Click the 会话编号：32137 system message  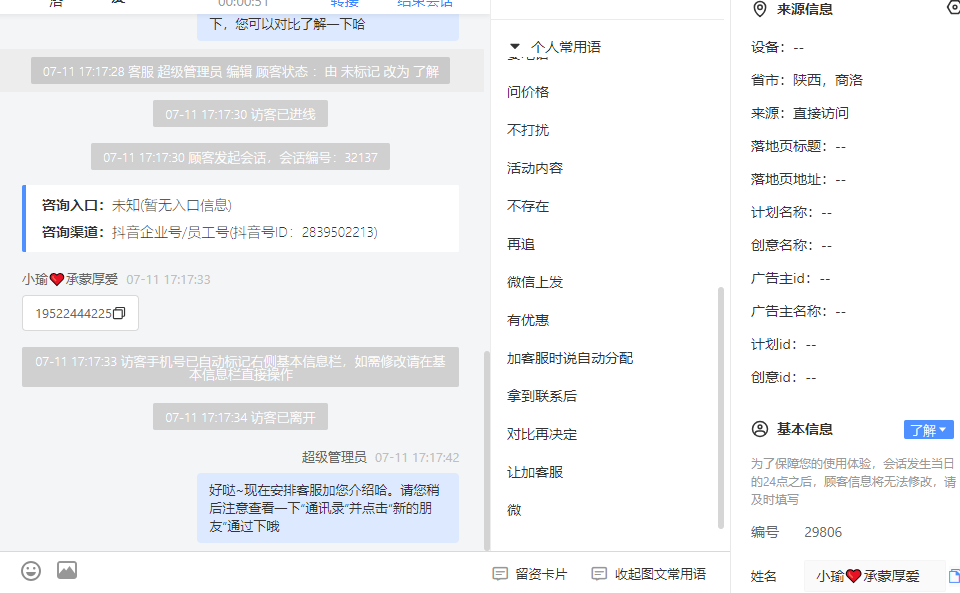(x=240, y=157)
